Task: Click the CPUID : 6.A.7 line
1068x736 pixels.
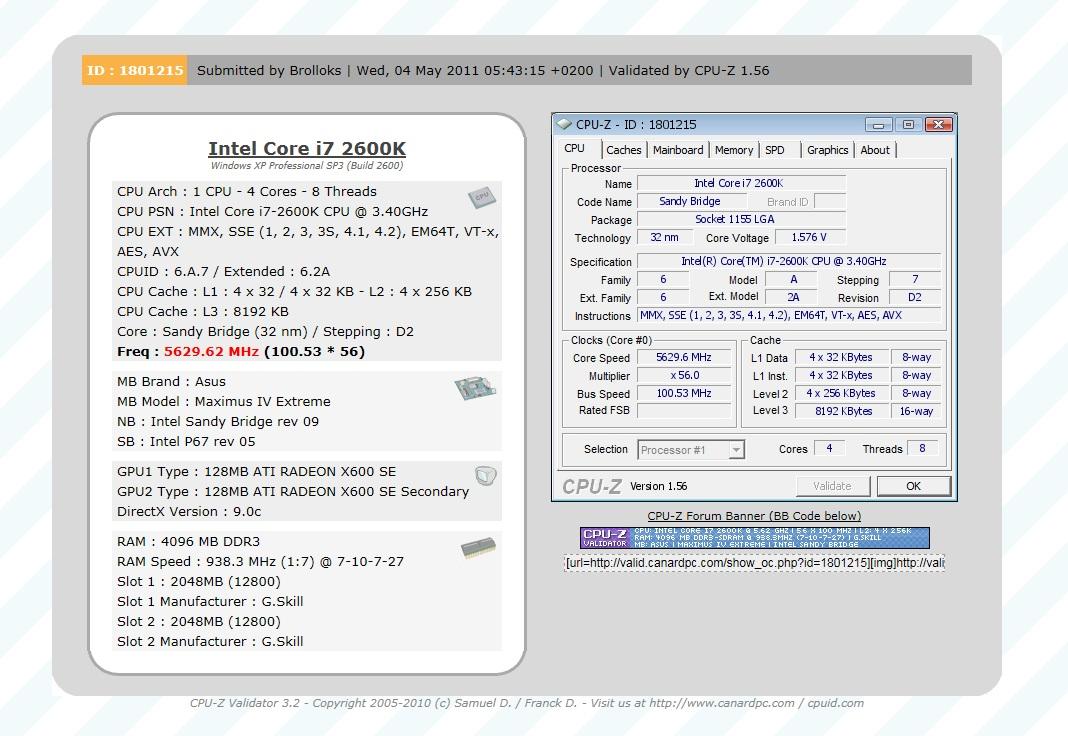Action: tap(223, 272)
